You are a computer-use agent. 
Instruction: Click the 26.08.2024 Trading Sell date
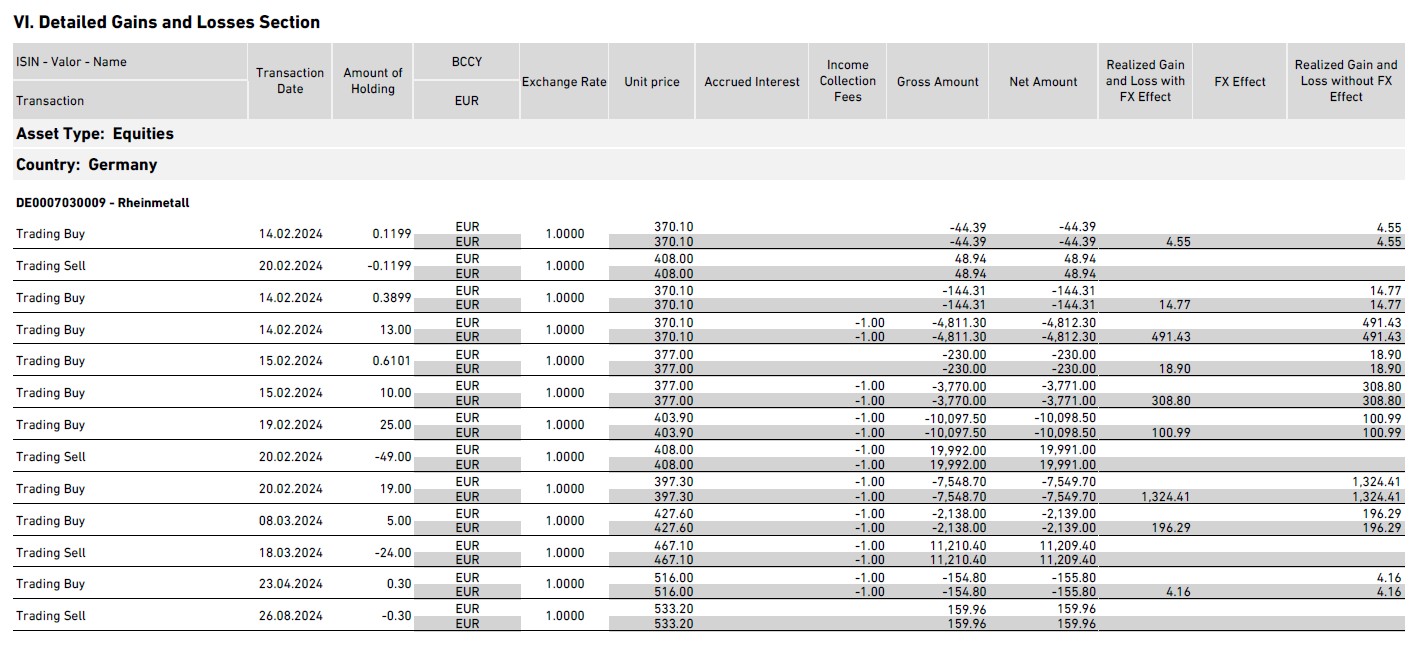point(290,616)
